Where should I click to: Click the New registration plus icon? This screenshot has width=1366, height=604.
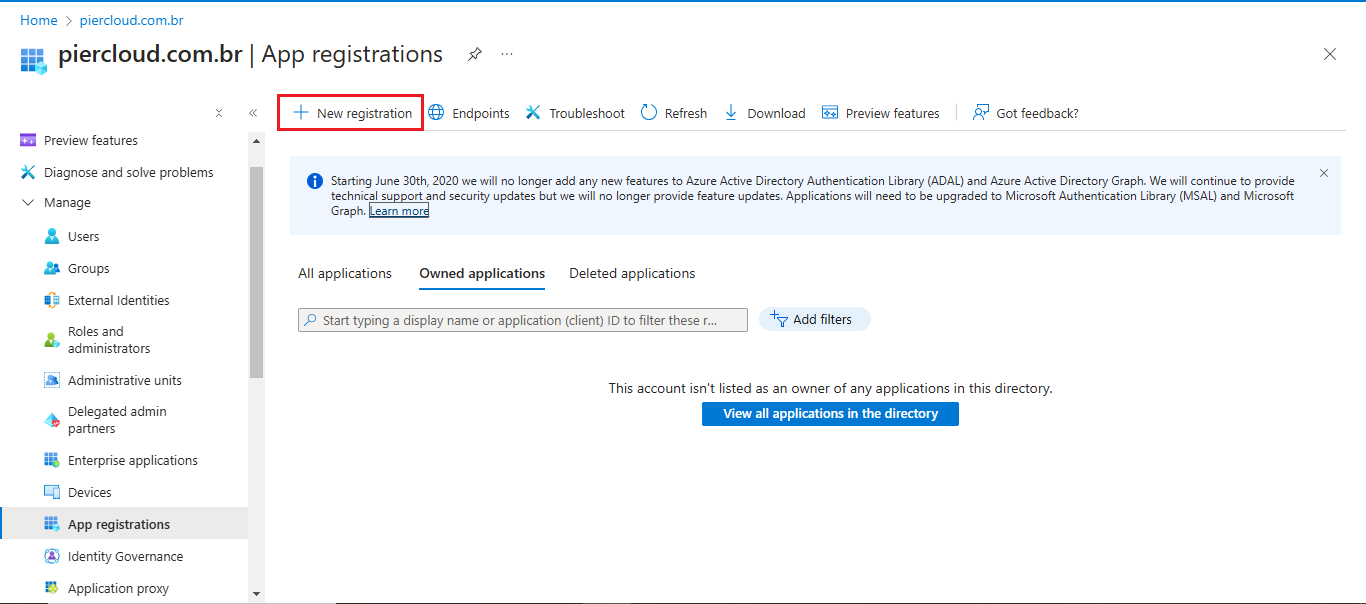click(300, 113)
